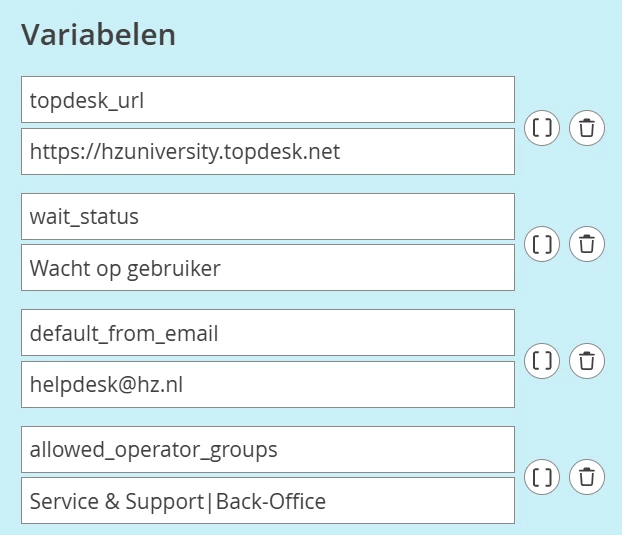Edit the https://hzuniversity.topdesk.net value field
This screenshot has height=535, width=622.
[268, 151]
